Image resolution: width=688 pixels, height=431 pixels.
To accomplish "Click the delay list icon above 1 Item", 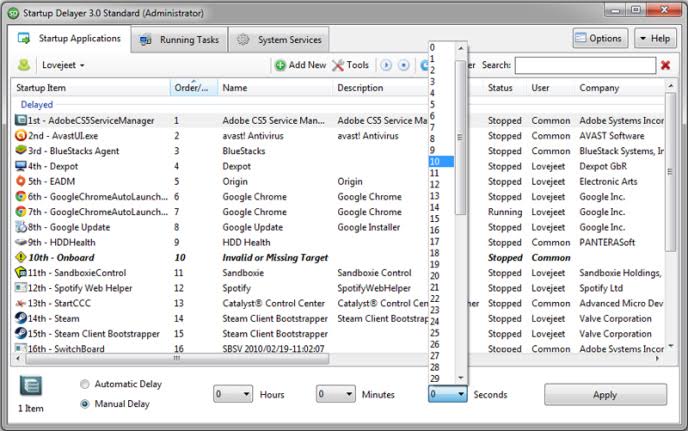I will click(31, 386).
